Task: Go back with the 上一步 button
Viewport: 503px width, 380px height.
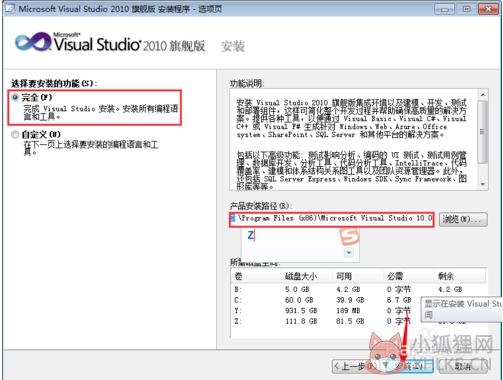Action: (x=353, y=366)
